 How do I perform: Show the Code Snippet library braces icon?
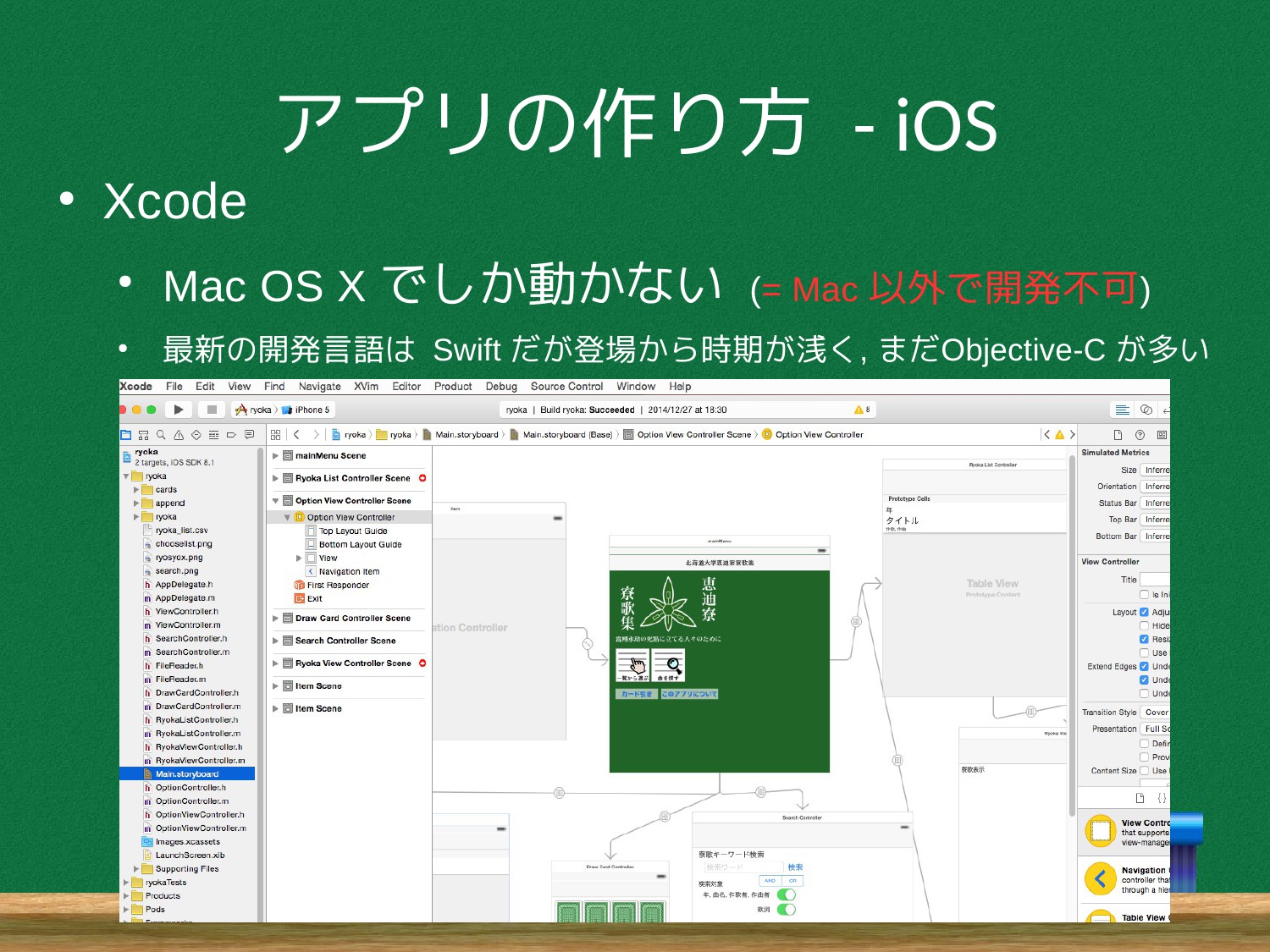(x=1162, y=798)
